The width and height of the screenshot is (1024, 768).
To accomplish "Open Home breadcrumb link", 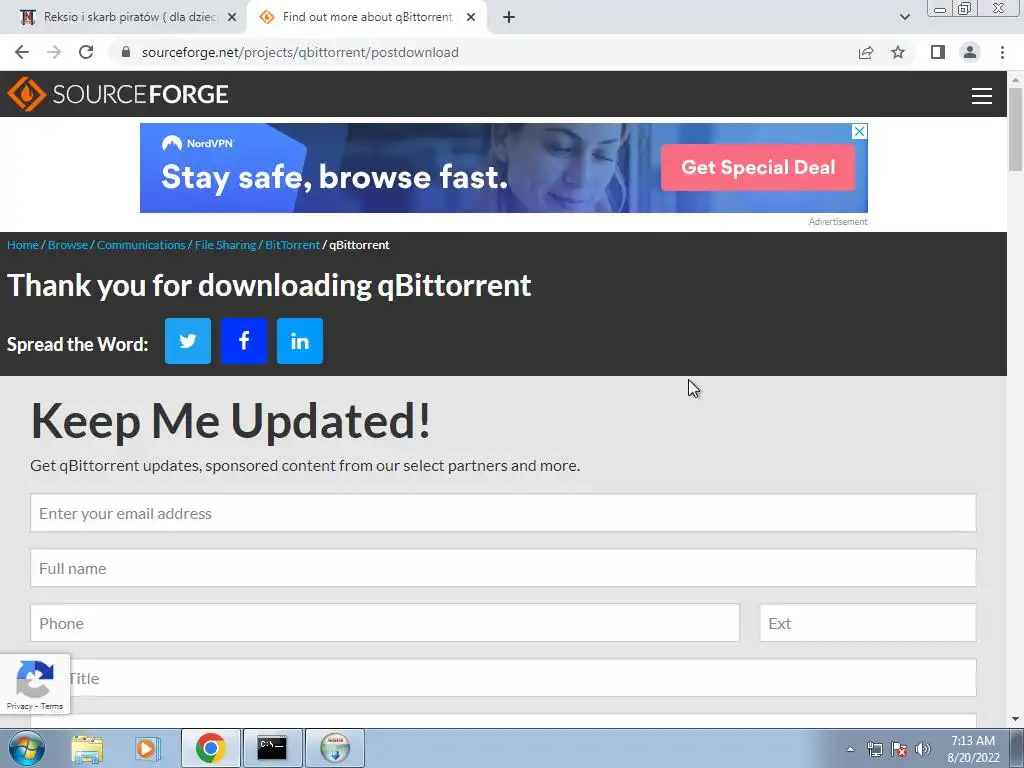I will (x=23, y=245).
